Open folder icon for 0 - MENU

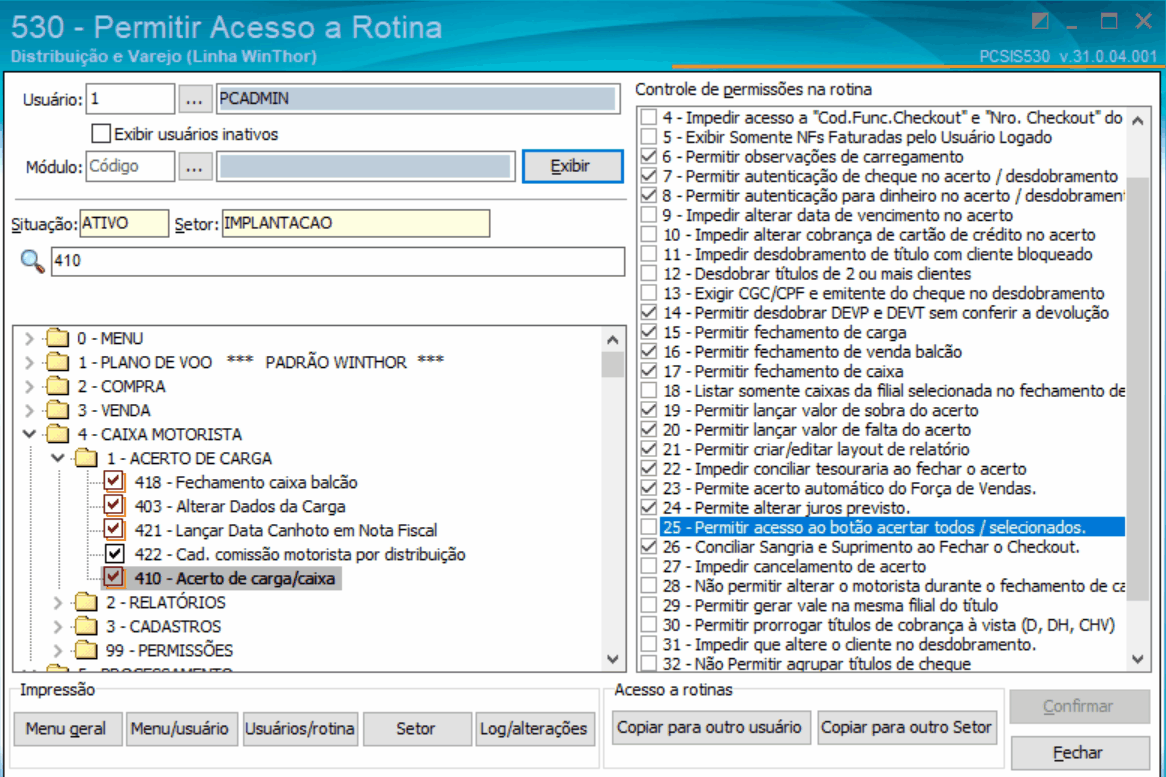(x=57, y=338)
